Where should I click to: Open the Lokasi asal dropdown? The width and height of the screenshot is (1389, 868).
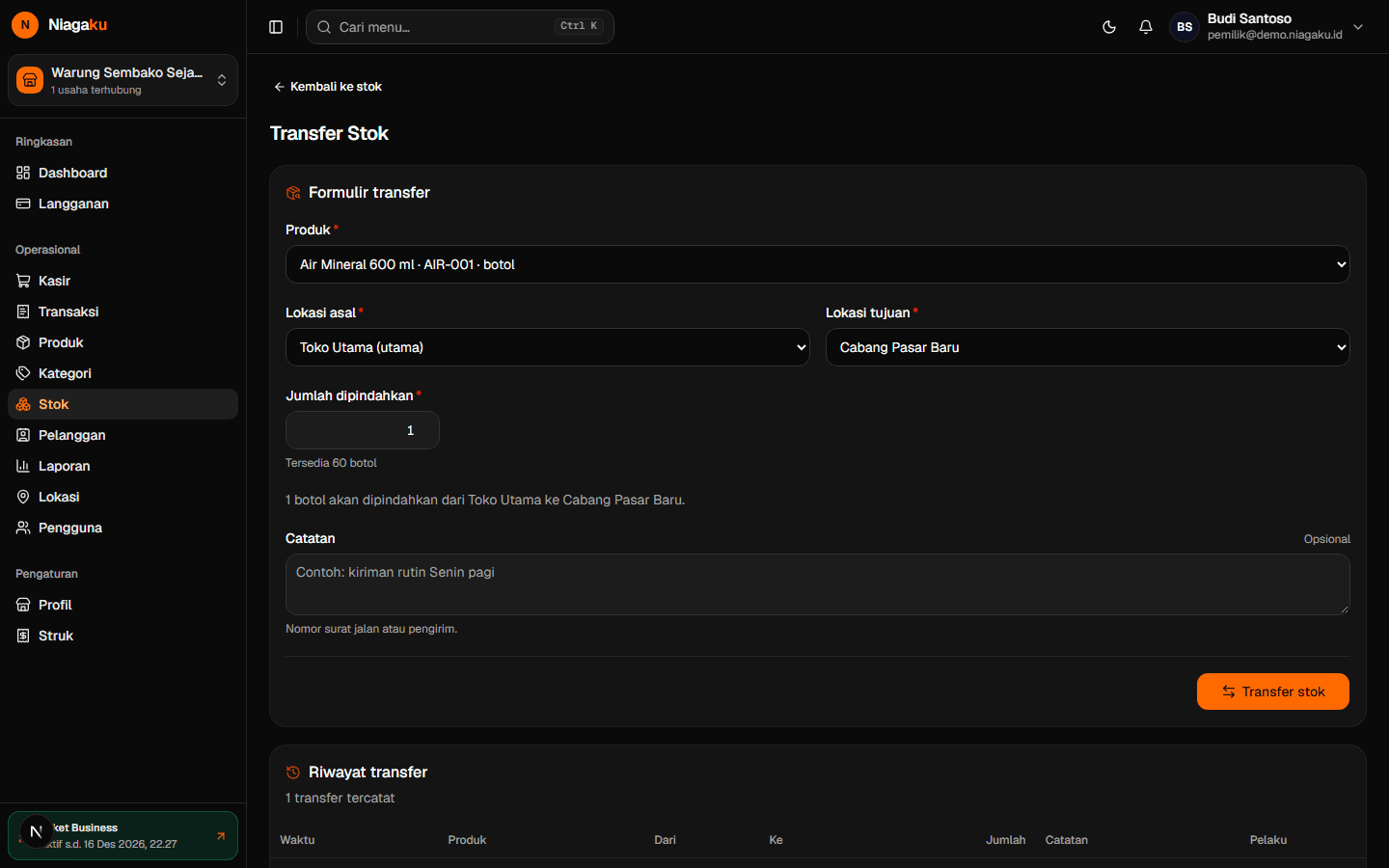point(547,347)
